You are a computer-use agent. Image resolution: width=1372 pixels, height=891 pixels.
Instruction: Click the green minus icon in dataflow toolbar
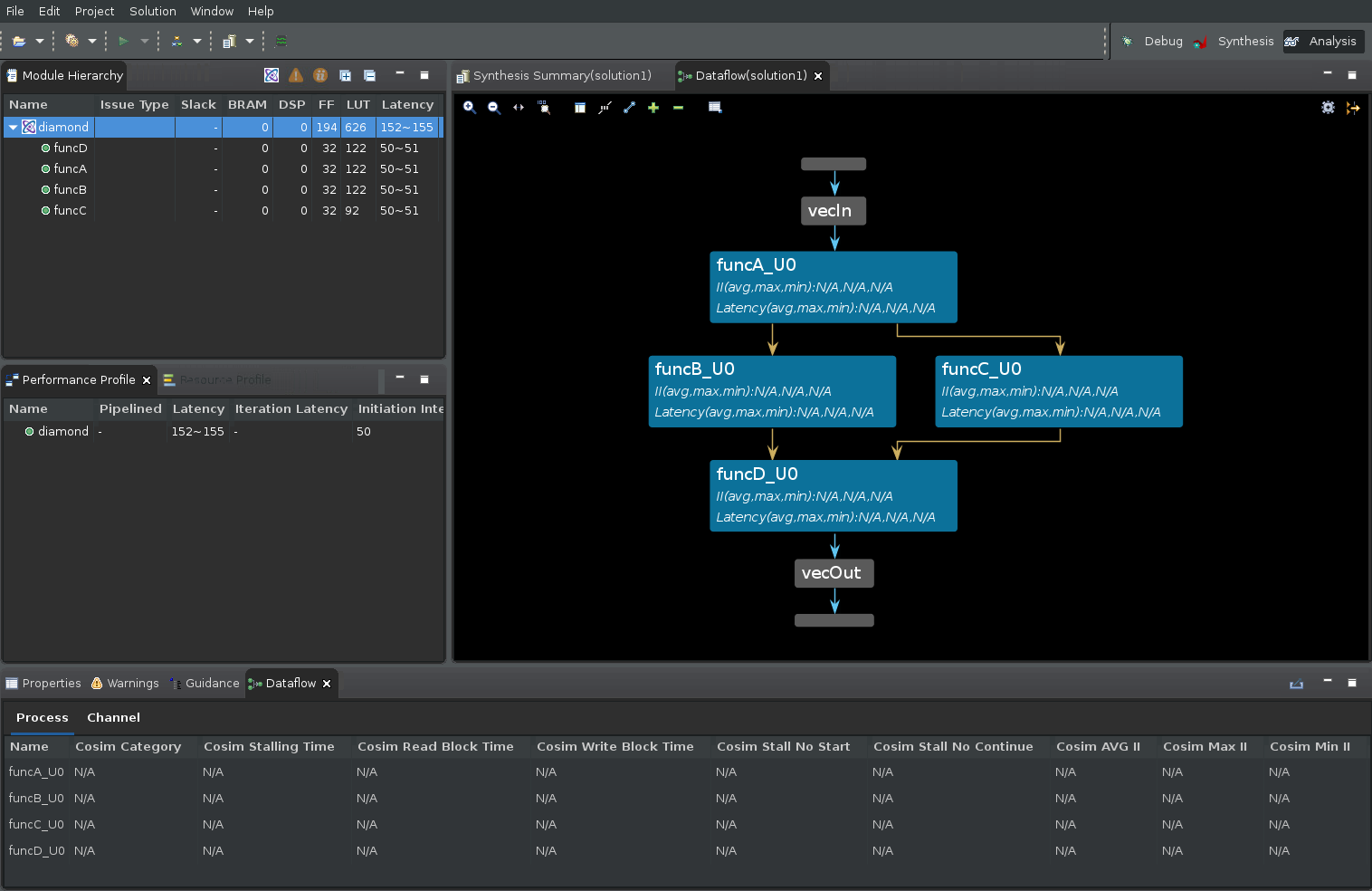point(678,107)
